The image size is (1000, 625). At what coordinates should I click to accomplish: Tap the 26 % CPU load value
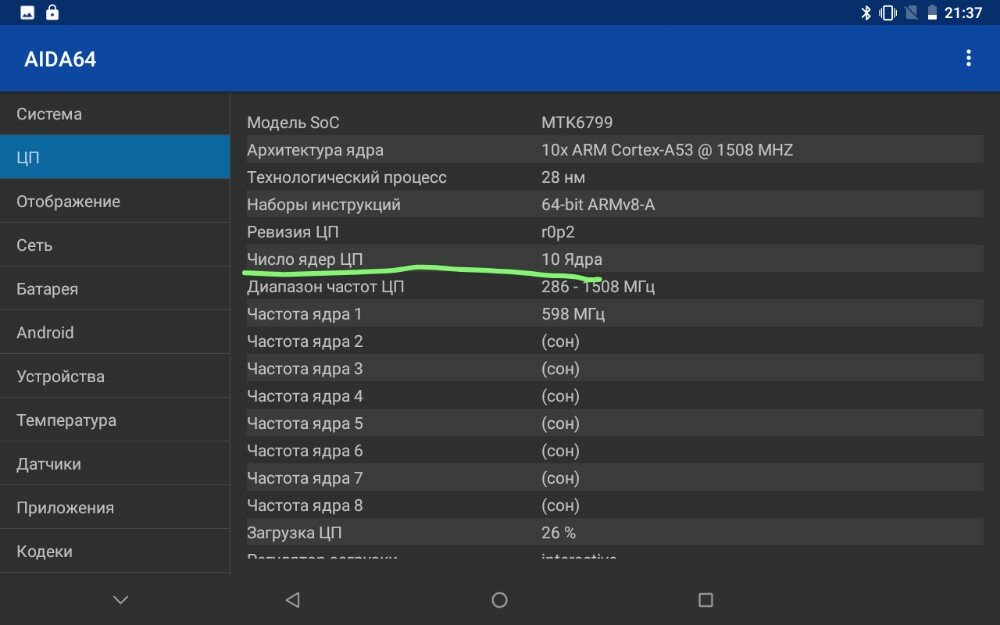tap(559, 533)
